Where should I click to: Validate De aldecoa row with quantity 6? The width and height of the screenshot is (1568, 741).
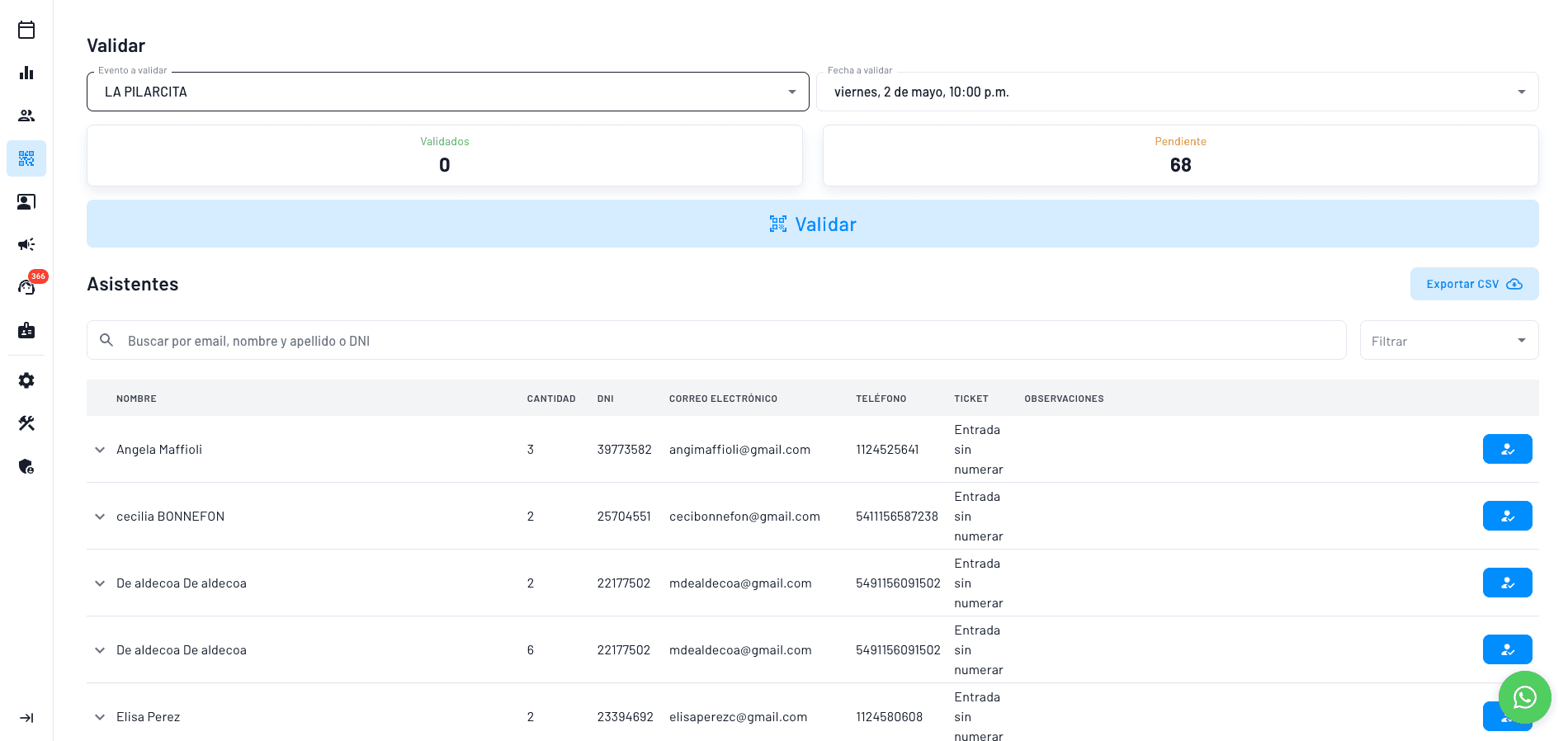point(1508,649)
